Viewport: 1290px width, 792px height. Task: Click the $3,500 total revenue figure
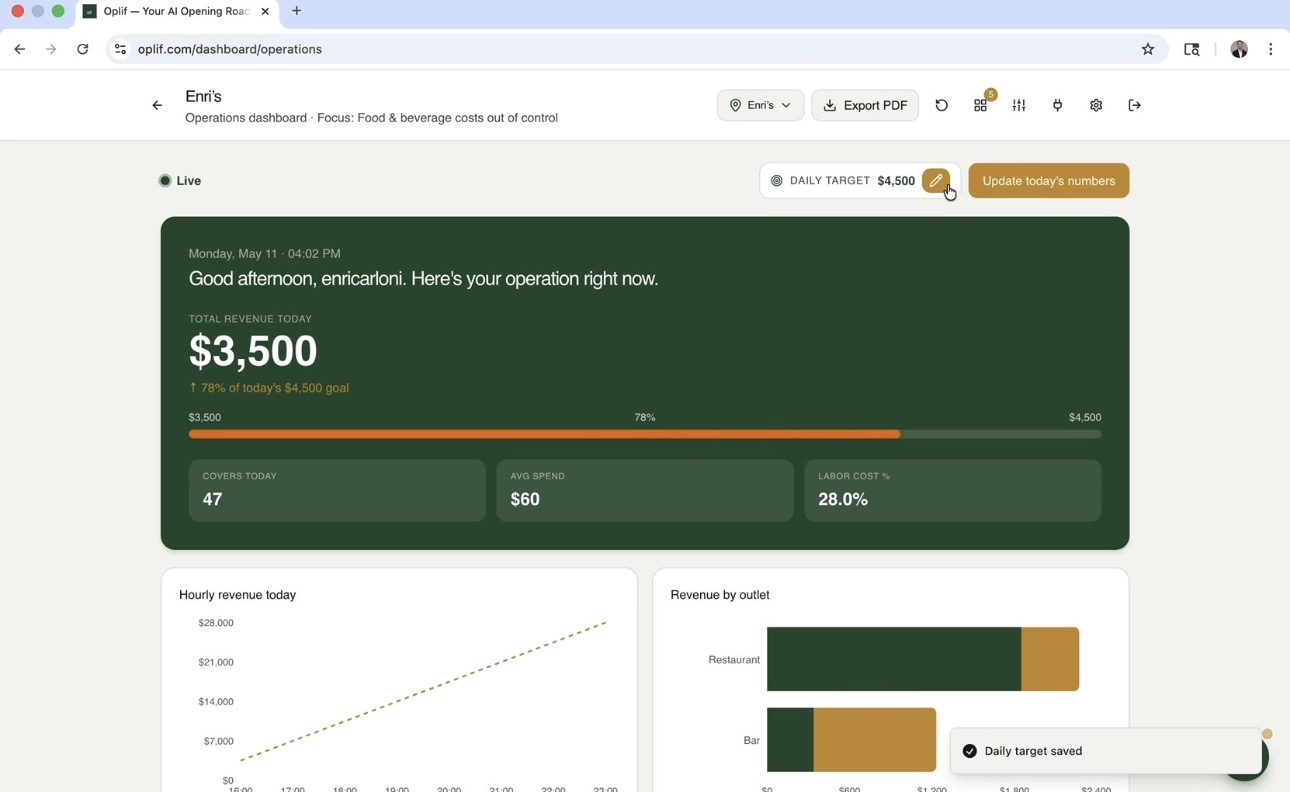tap(253, 351)
